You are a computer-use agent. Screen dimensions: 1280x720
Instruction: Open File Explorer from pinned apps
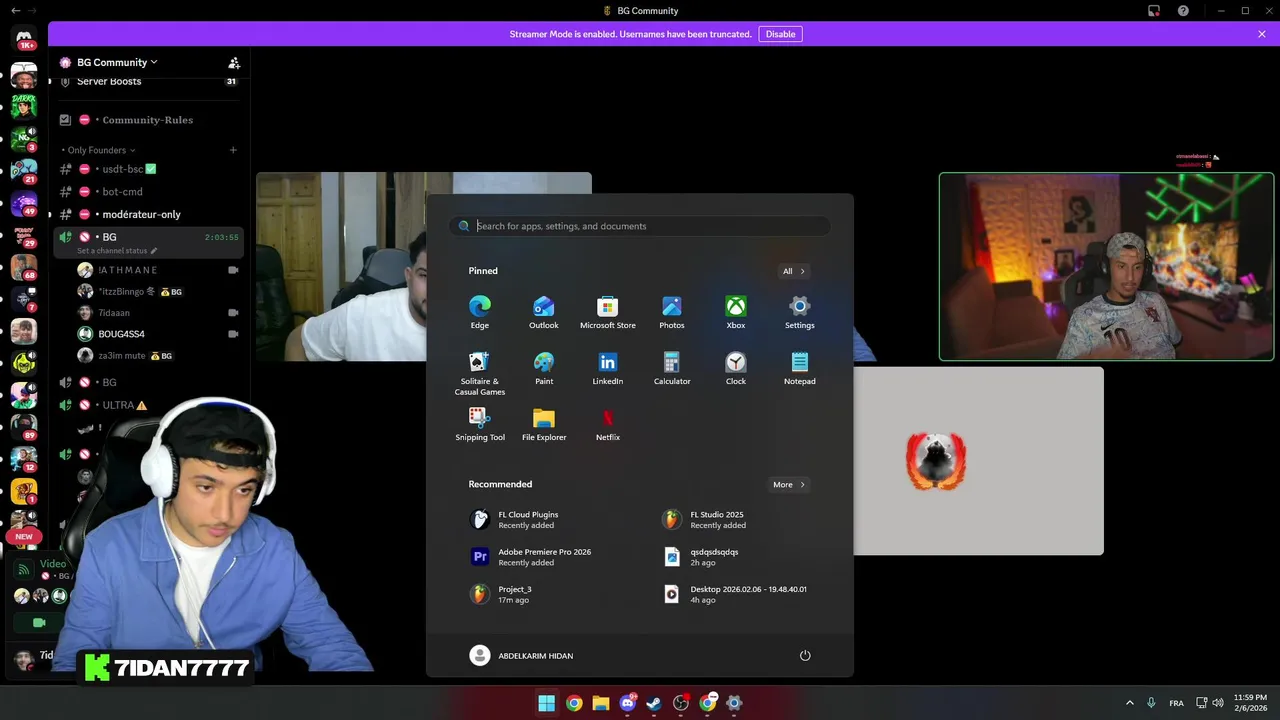point(544,424)
